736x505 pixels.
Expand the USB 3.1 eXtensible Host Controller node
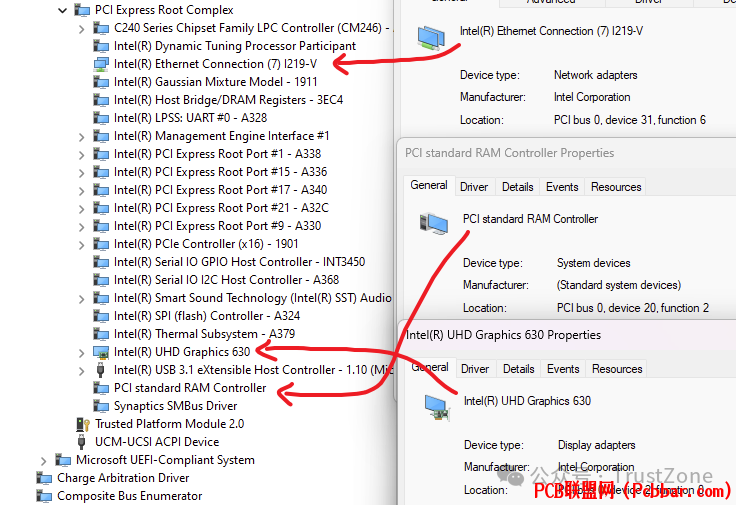click(x=81, y=371)
